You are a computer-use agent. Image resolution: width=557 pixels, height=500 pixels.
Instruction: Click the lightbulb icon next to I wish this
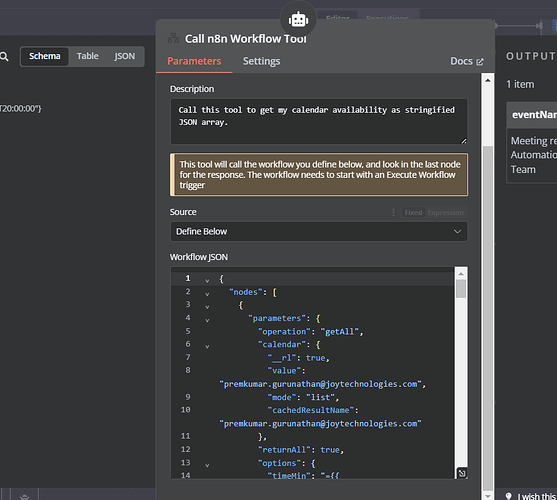point(509,496)
